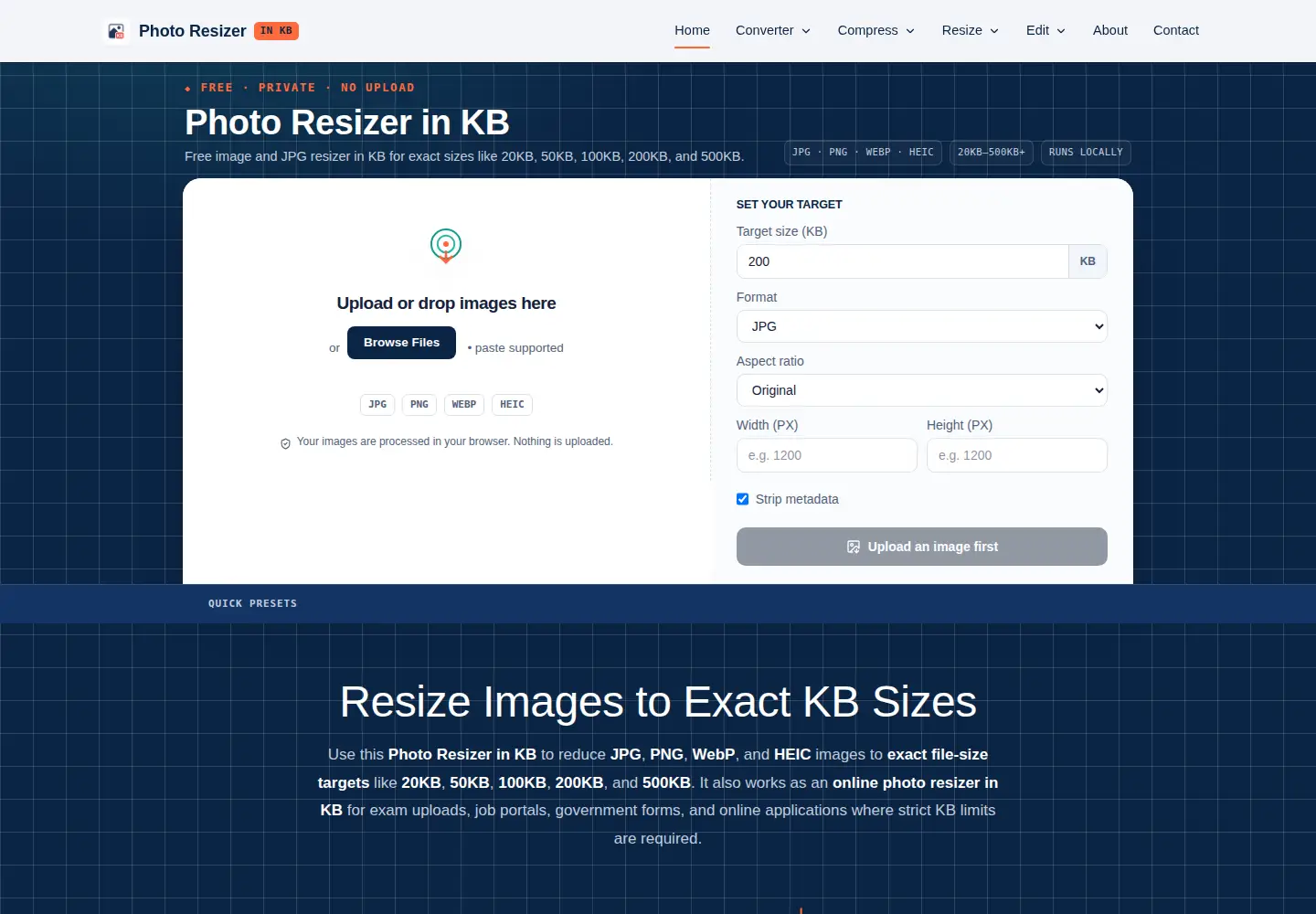Click the shield privacy icon beside the browser processing note
The height and width of the screenshot is (914, 1316).
[x=285, y=443]
